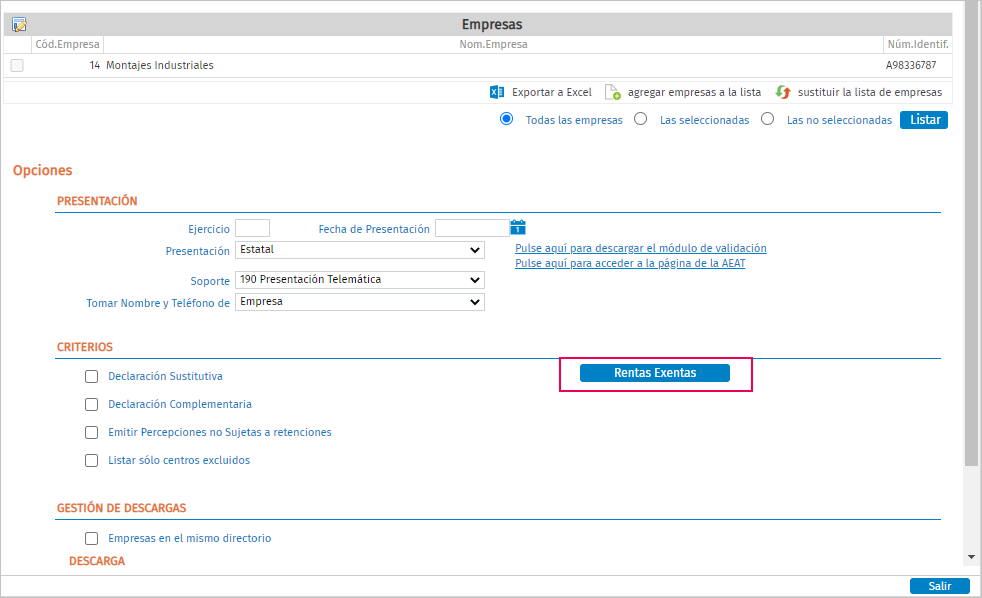The height and width of the screenshot is (598, 982).
Task: Enable Declaración Sustitutiva checkbox
Action: 92,377
